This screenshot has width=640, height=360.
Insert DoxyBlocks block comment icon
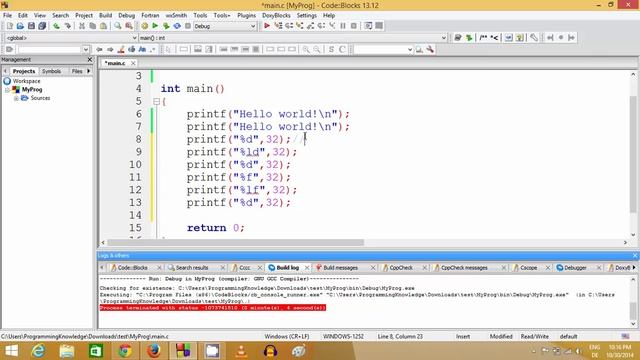(x=483, y=38)
